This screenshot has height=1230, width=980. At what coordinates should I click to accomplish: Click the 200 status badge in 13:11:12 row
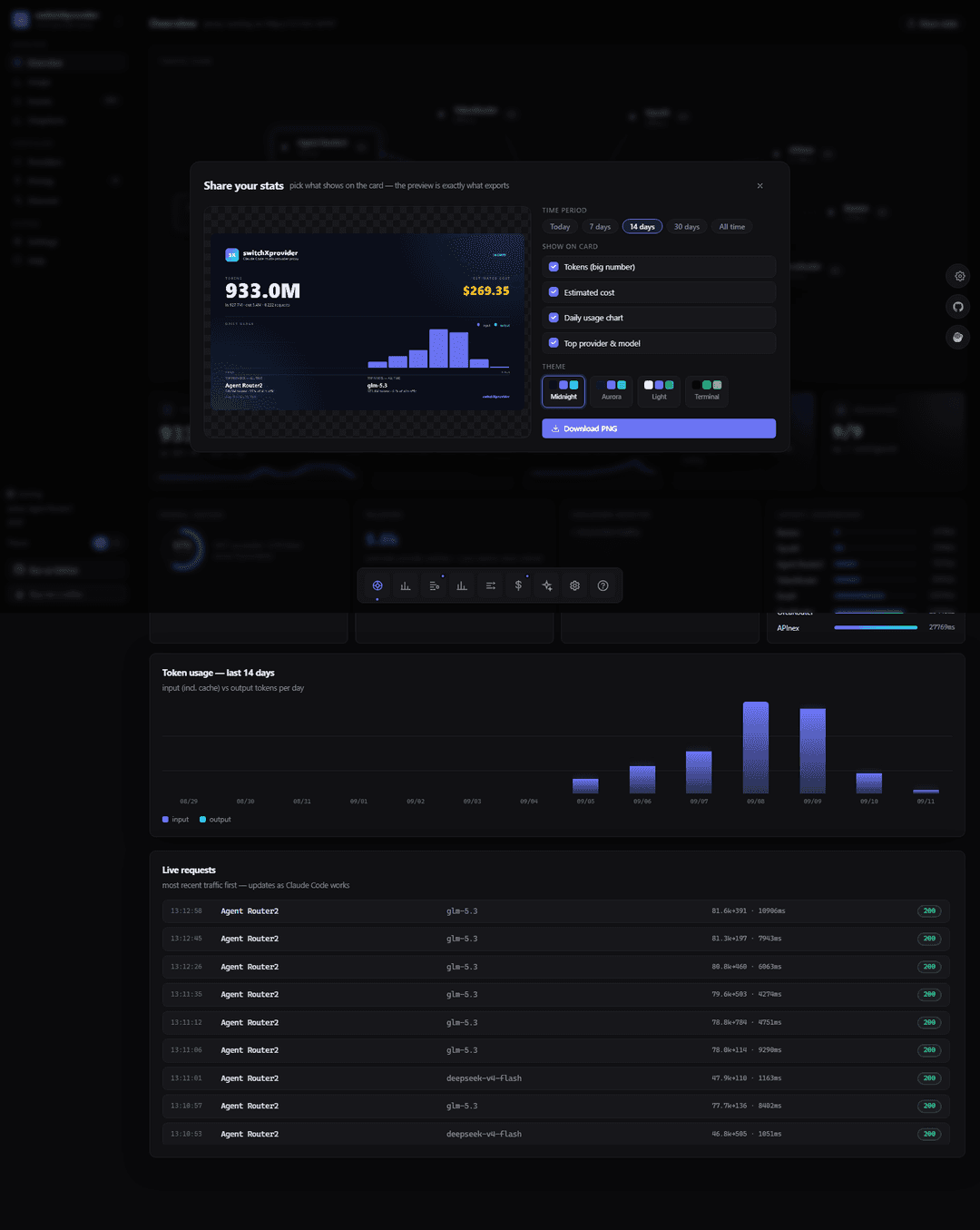click(x=929, y=1022)
